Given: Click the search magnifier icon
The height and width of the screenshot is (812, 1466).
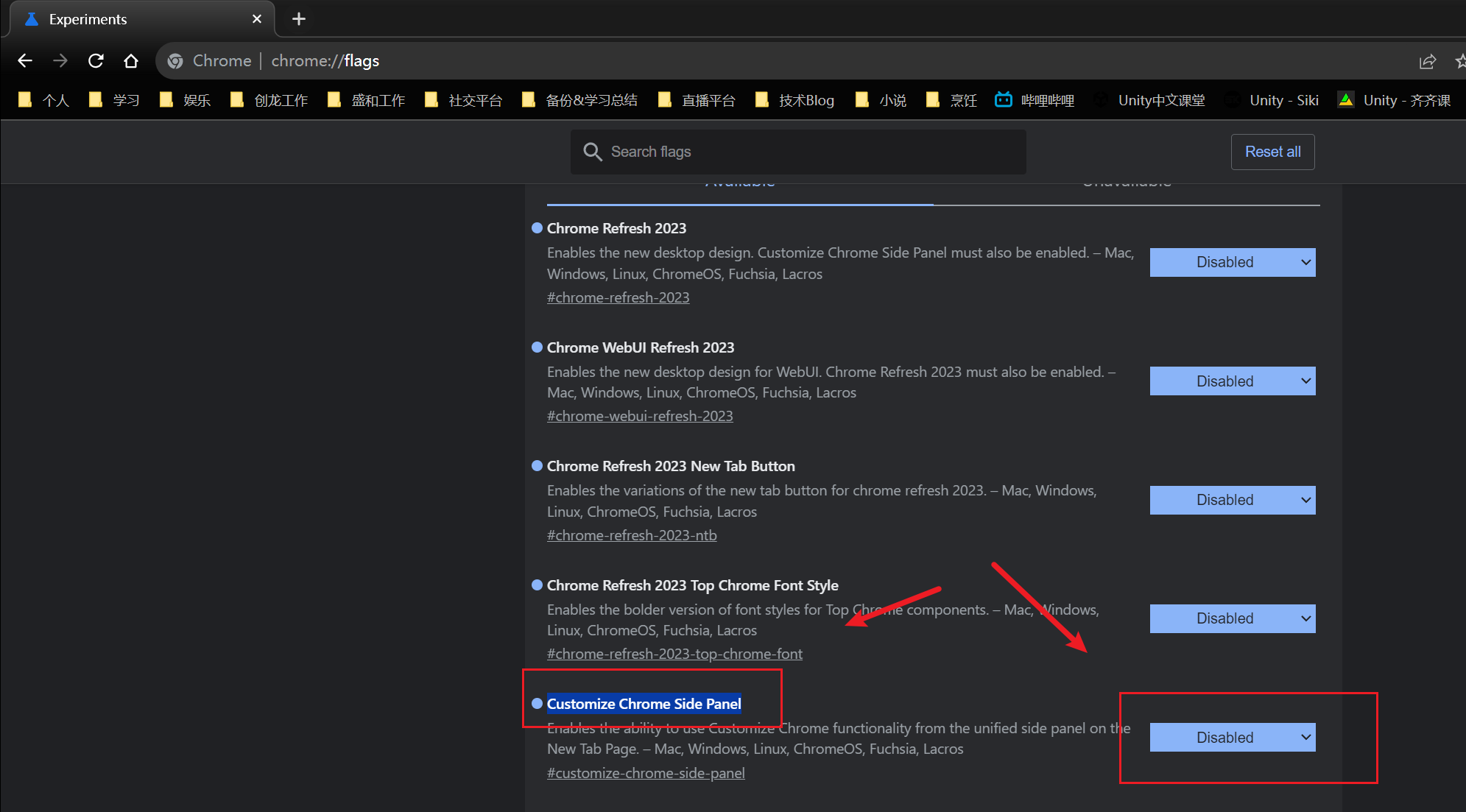Looking at the screenshot, I should click(593, 152).
